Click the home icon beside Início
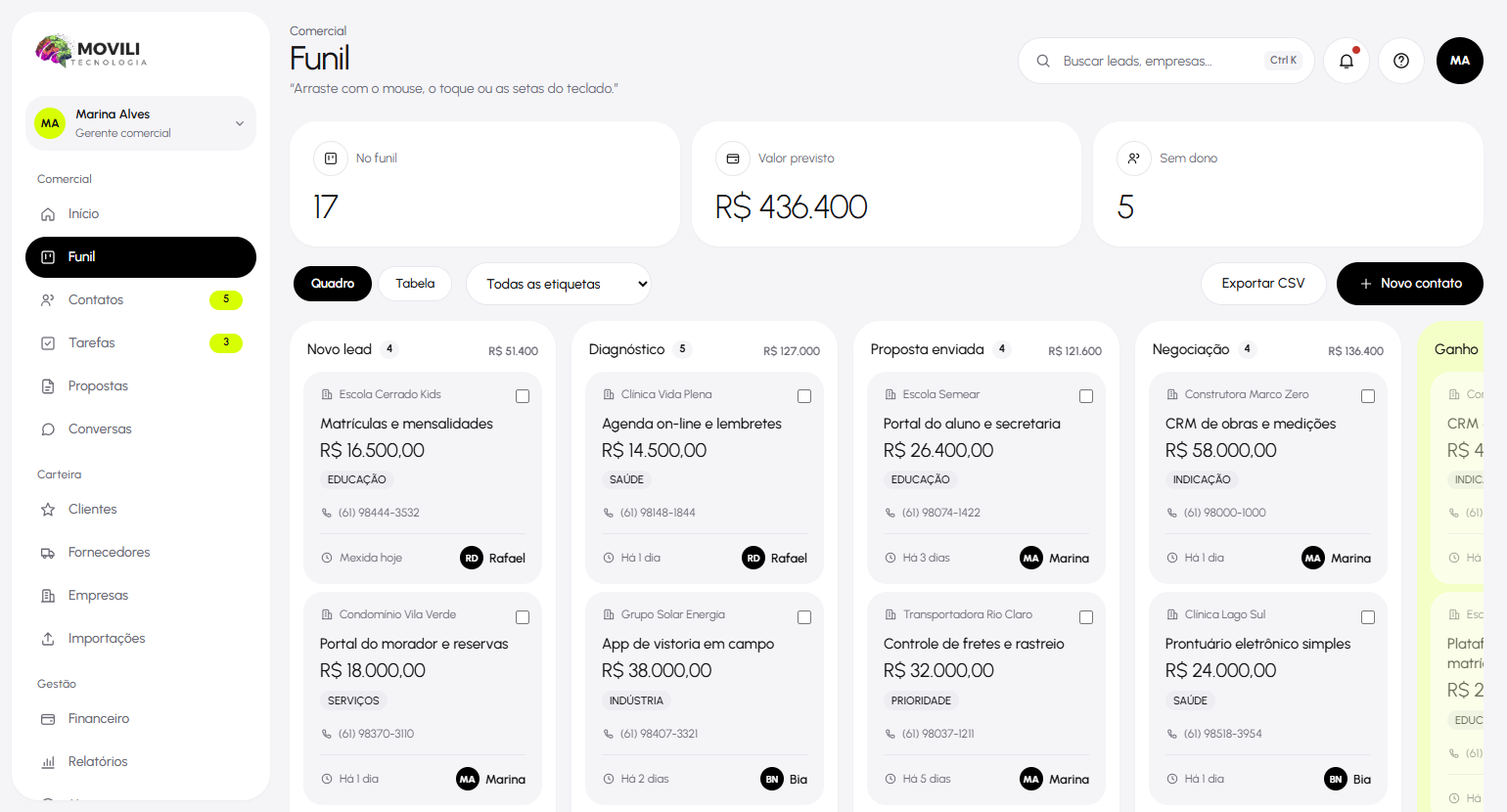 click(48, 214)
